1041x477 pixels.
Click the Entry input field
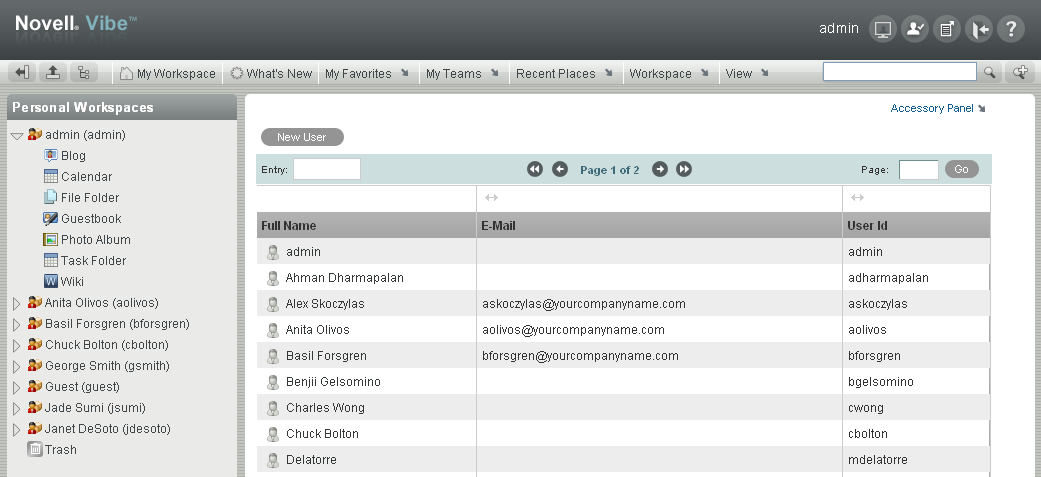coord(326,170)
